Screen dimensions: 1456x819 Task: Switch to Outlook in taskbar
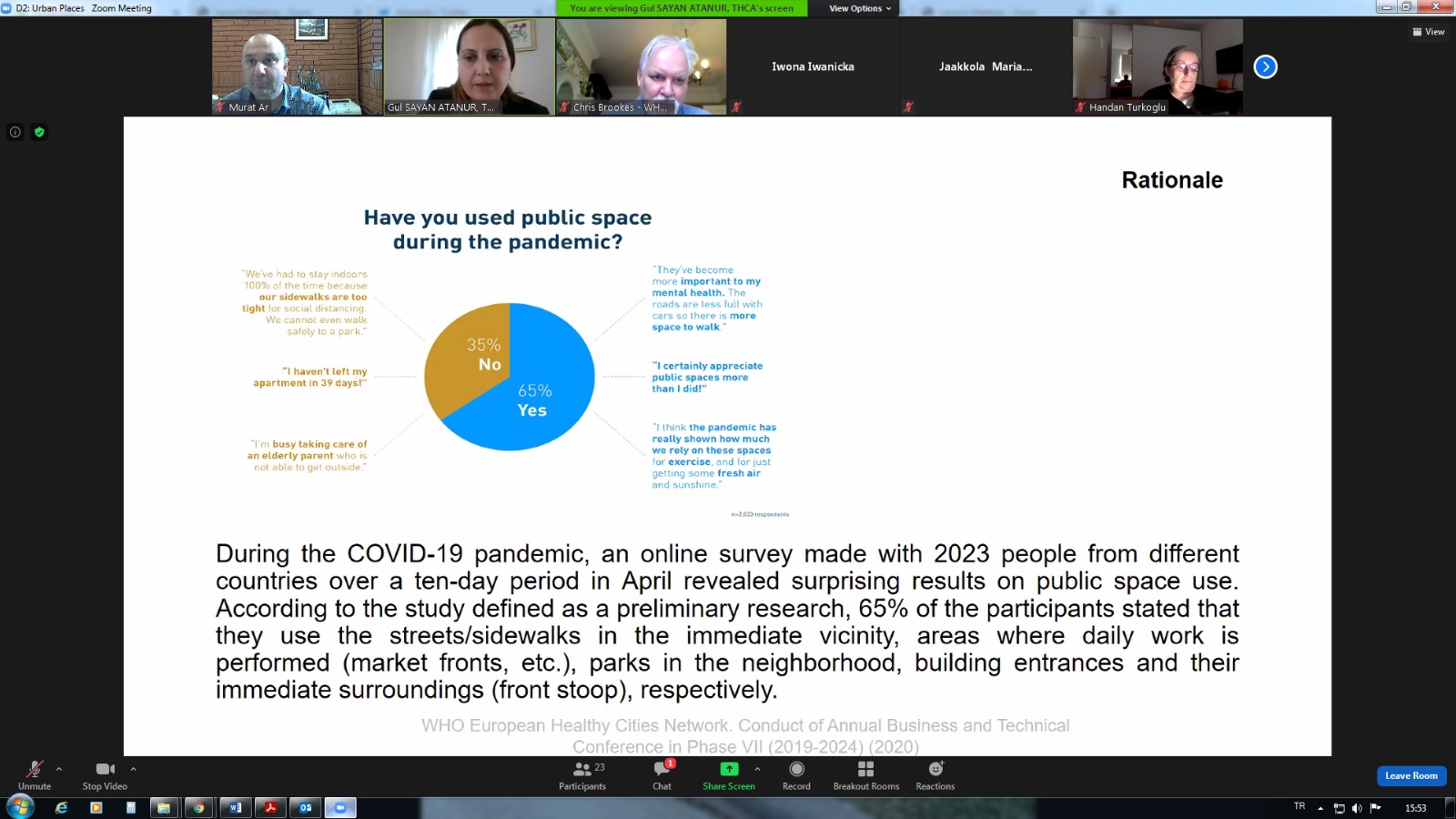point(306,807)
